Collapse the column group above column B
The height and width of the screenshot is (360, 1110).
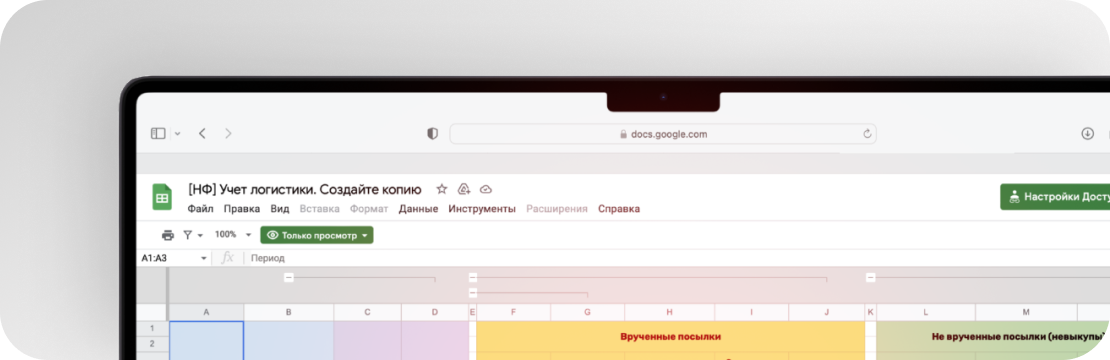click(289, 278)
